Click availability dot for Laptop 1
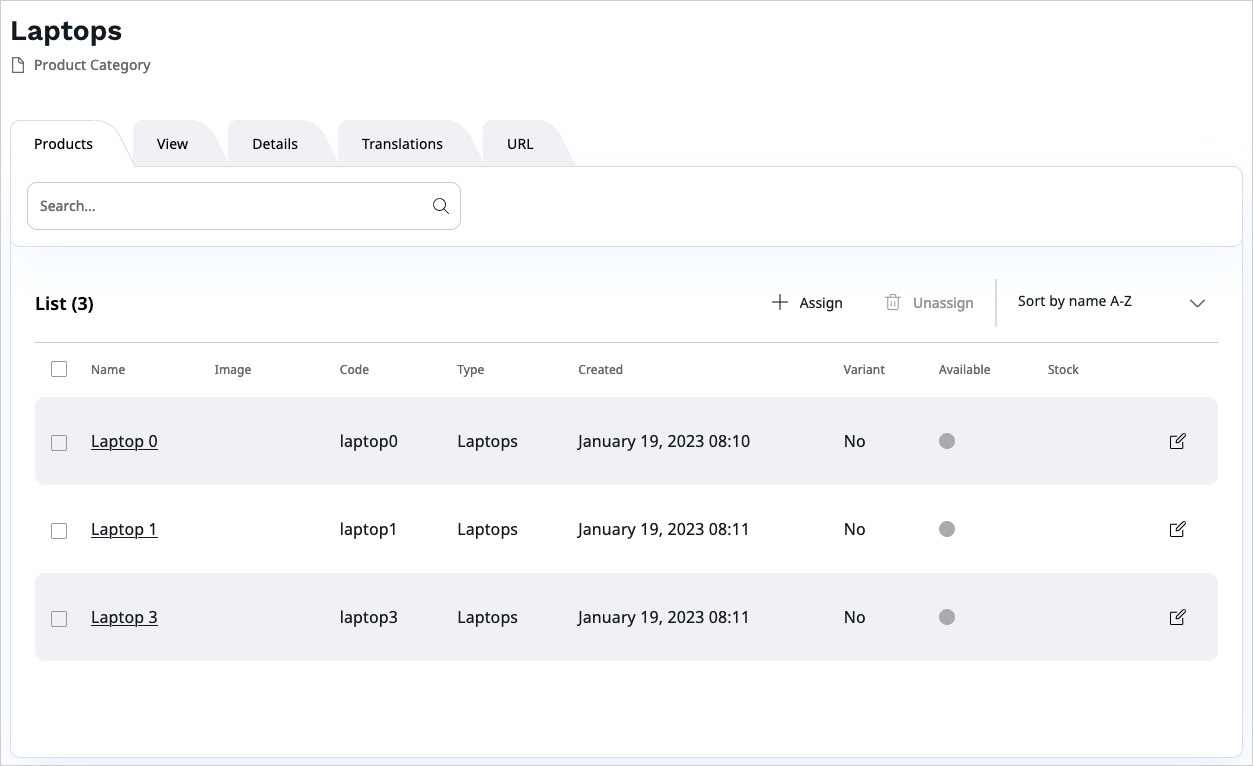 coord(947,529)
